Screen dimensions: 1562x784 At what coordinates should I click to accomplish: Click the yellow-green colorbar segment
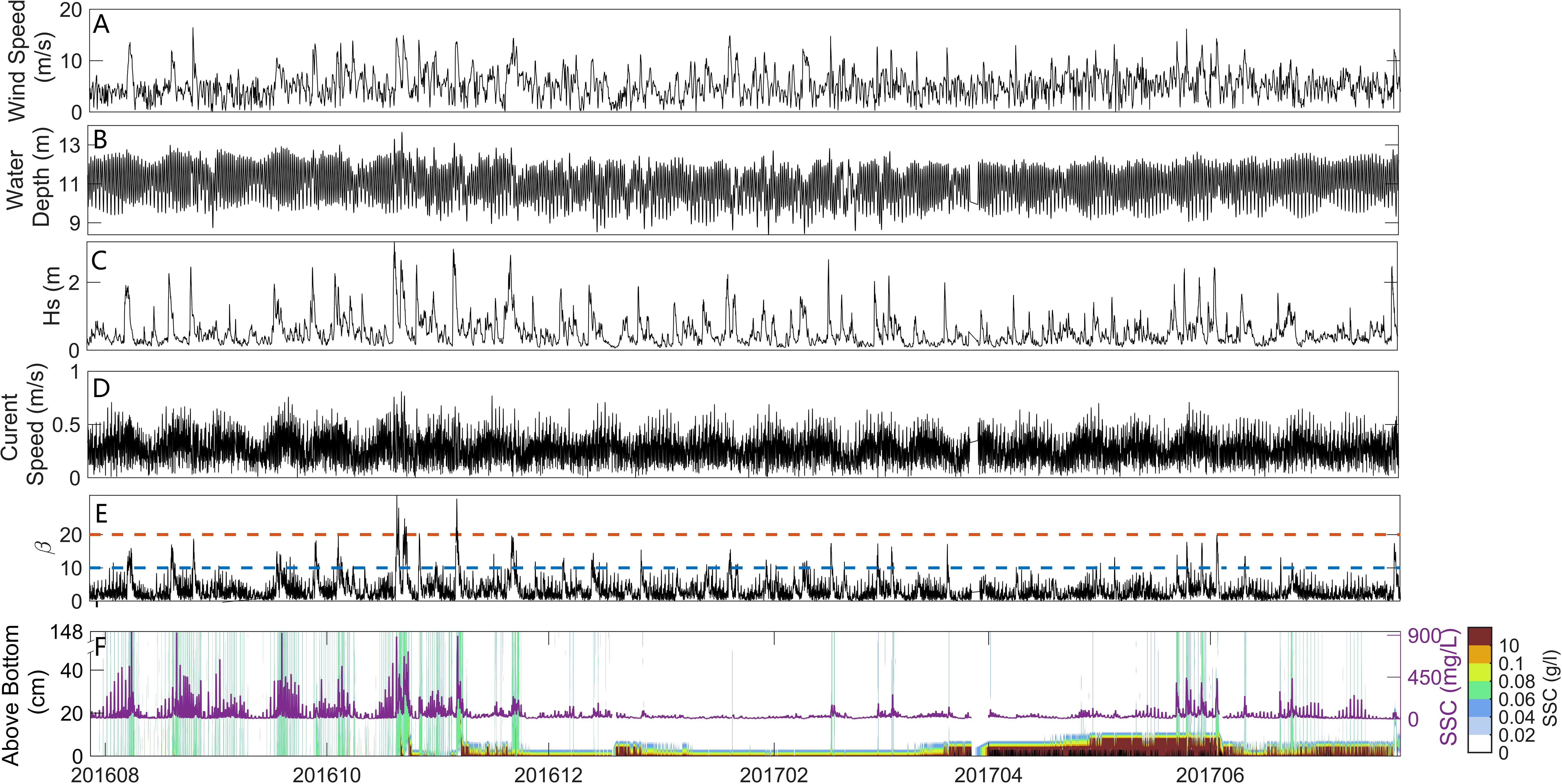(x=1479, y=672)
